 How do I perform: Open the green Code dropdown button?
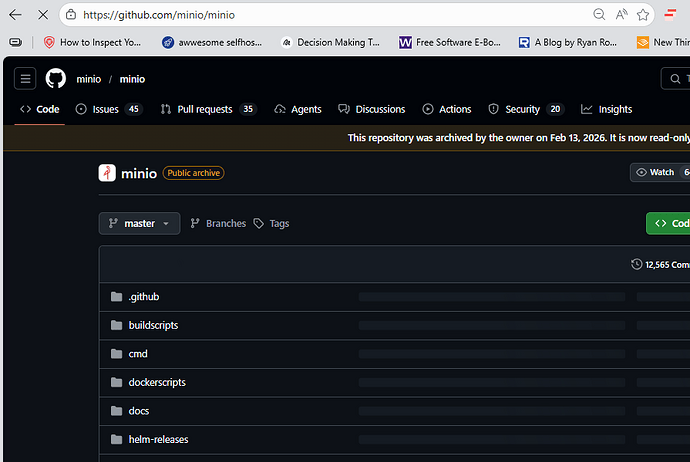tap(668, 223)
